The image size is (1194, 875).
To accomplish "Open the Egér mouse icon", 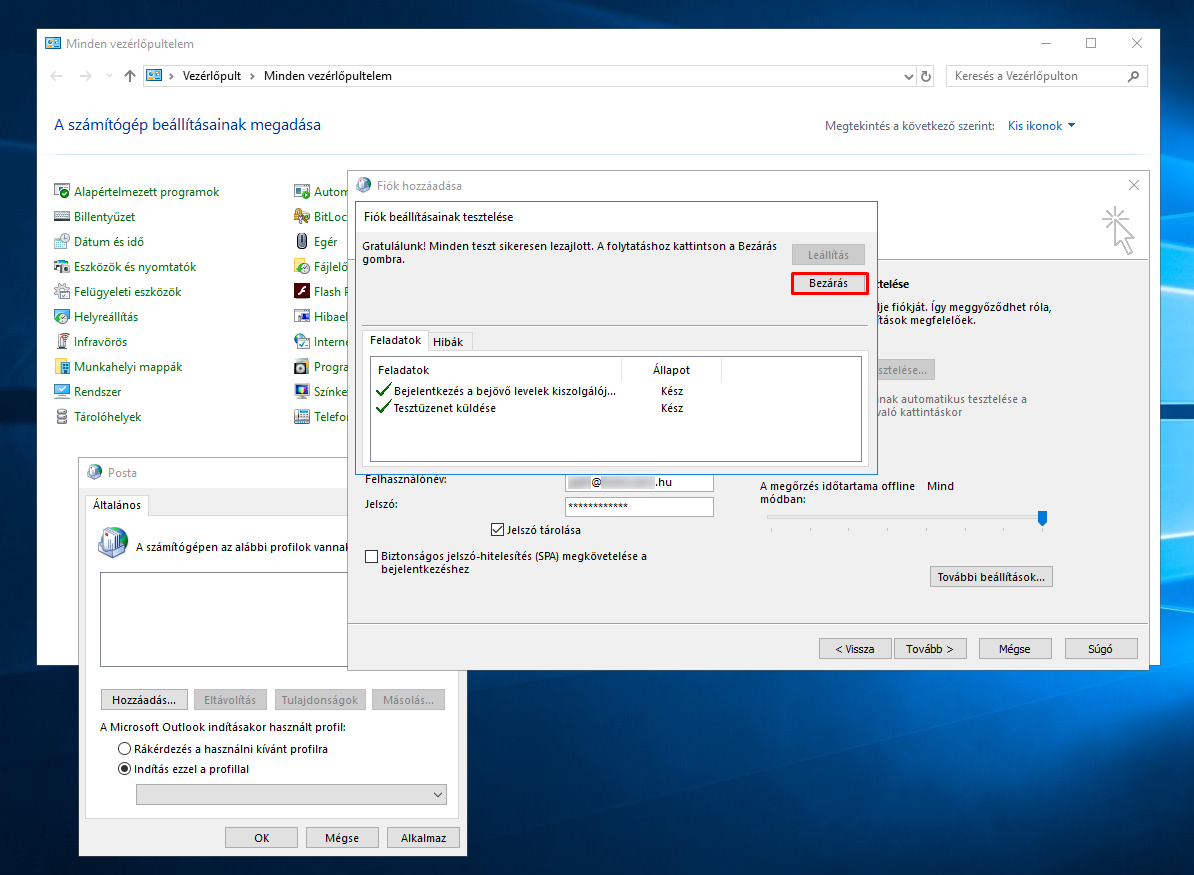I will (302, 242).
